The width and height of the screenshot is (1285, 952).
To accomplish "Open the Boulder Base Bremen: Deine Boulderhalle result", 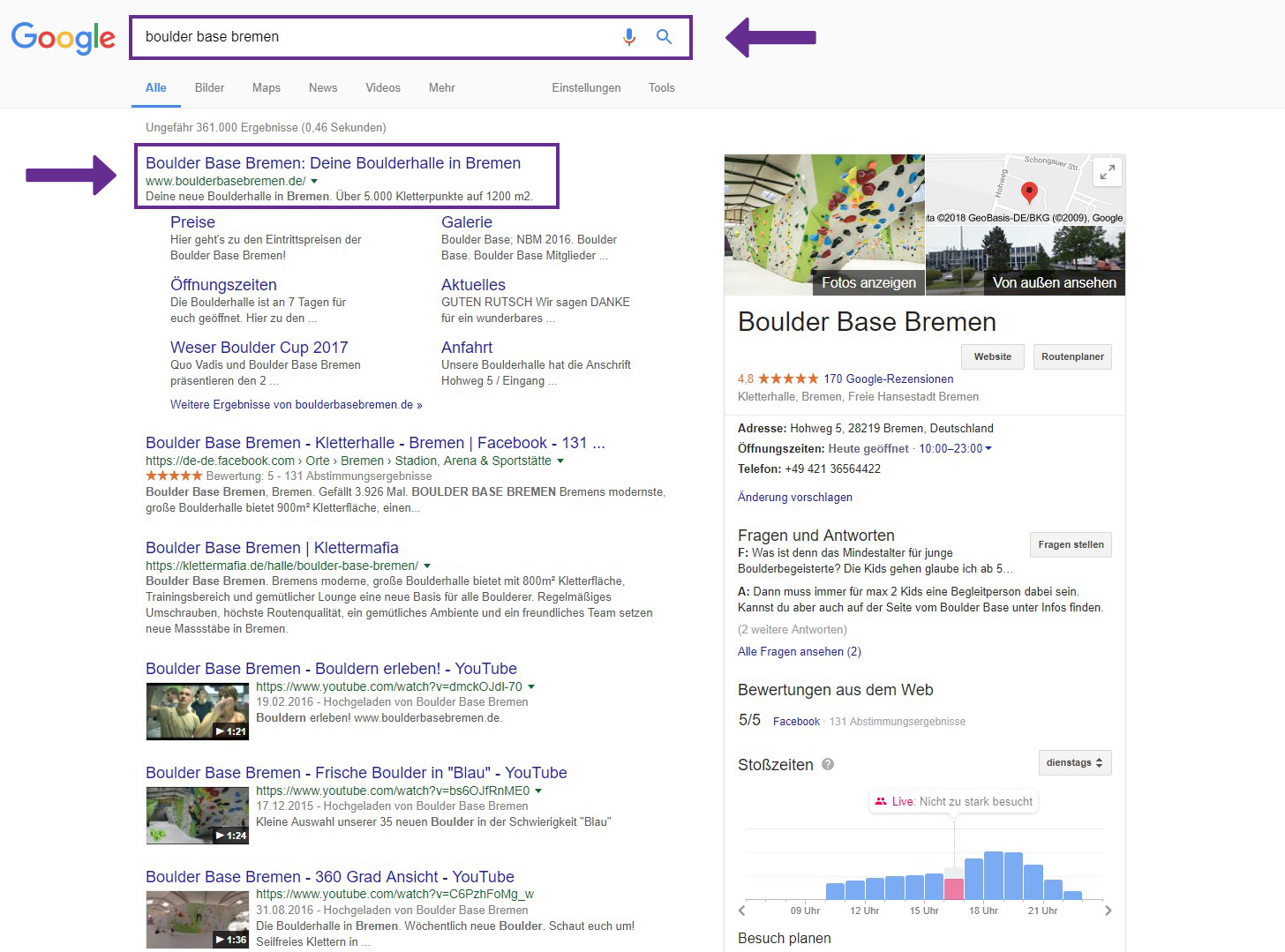I will tap(333, 163).
